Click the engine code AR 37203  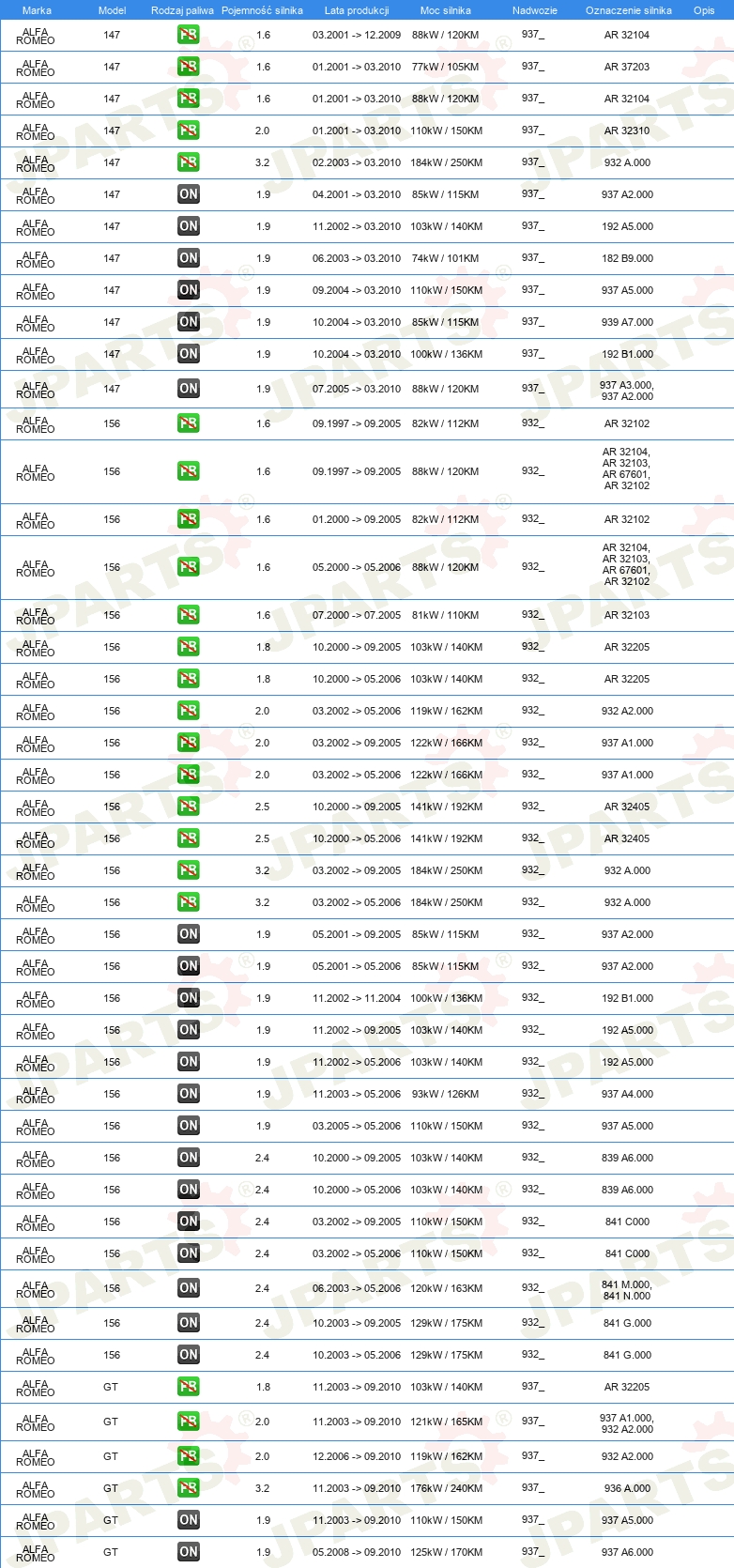click(x=627, y=67)
